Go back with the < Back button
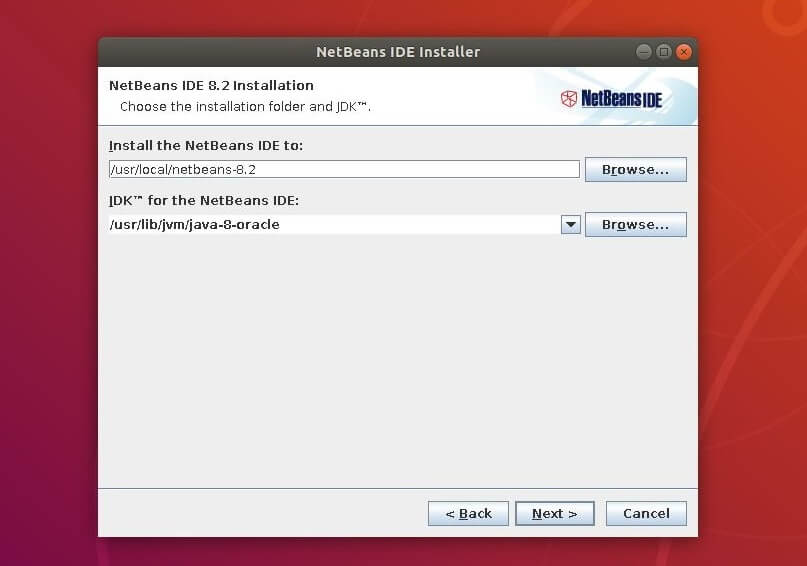The image size is (807, 566). pos(468,514)
